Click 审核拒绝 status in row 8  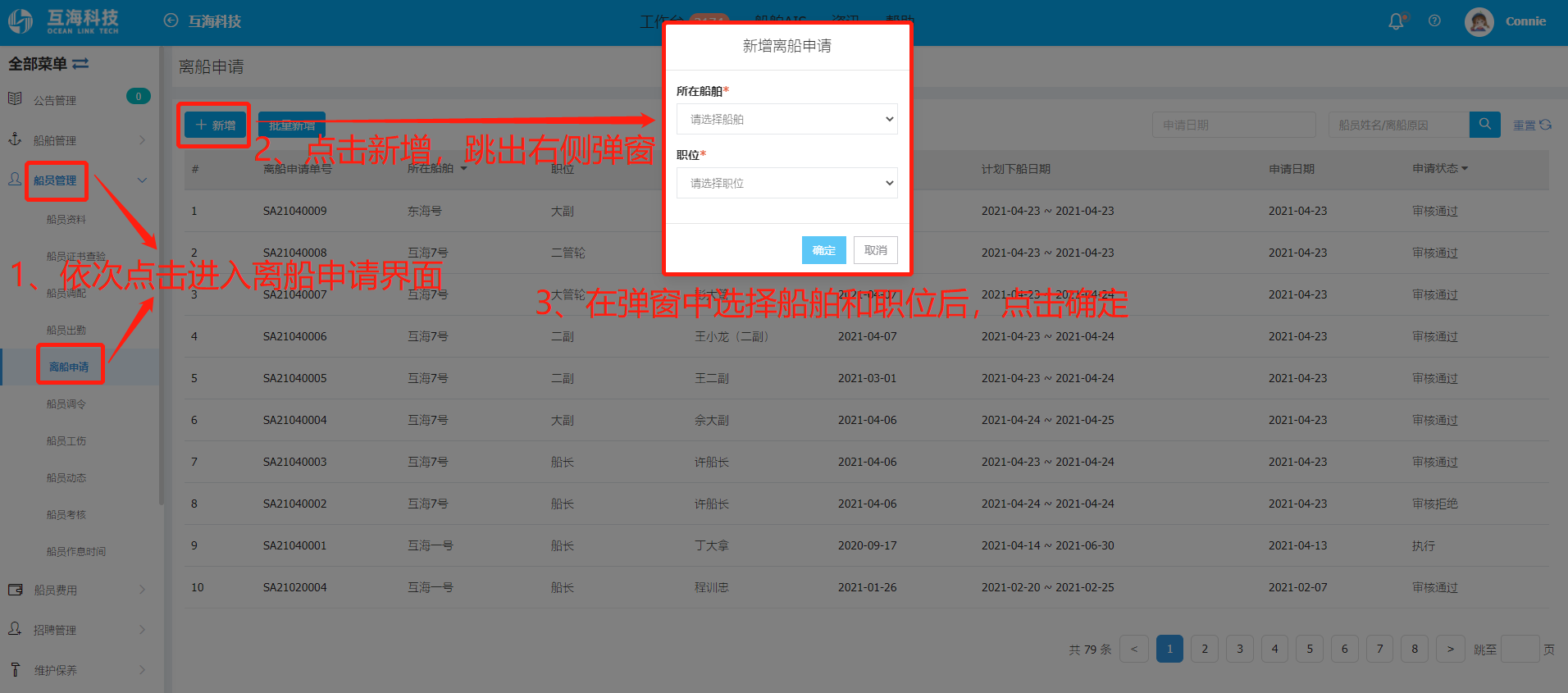click(x=1435, y=504)
